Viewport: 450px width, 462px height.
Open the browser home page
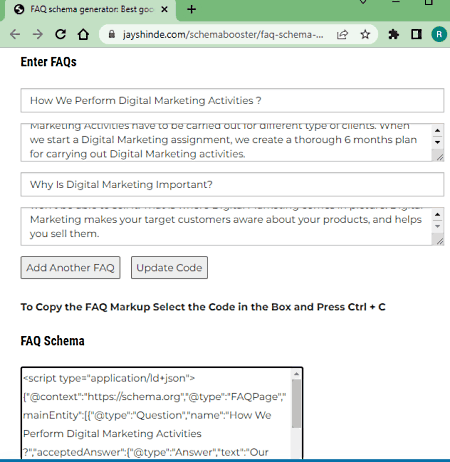click(83, 34)
